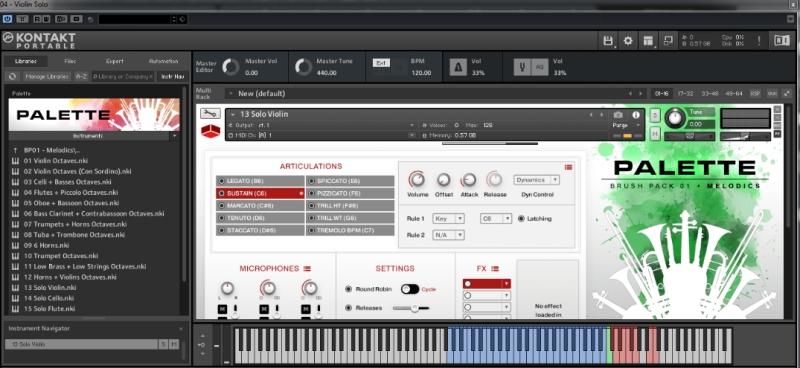This screenshot has height=368, width=800.
Task: Open the Rule 2 N/A dropdown
Action: (x=448, y=235)
